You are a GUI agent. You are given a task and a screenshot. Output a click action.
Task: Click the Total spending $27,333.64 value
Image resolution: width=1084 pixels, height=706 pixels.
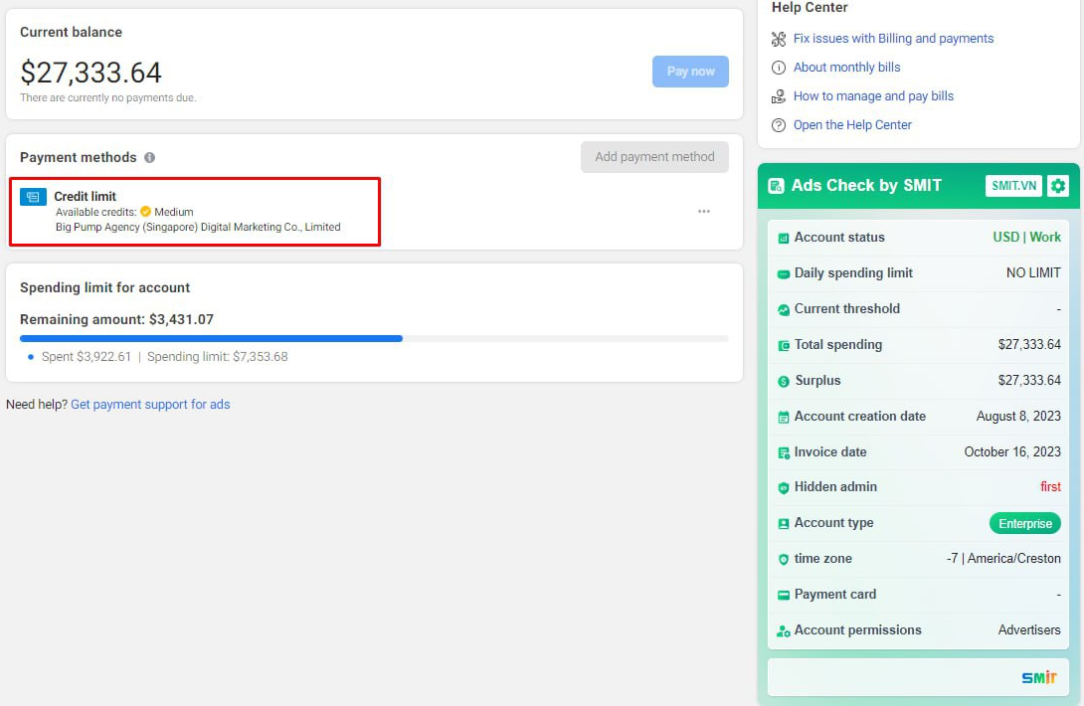coord(1029,344)
